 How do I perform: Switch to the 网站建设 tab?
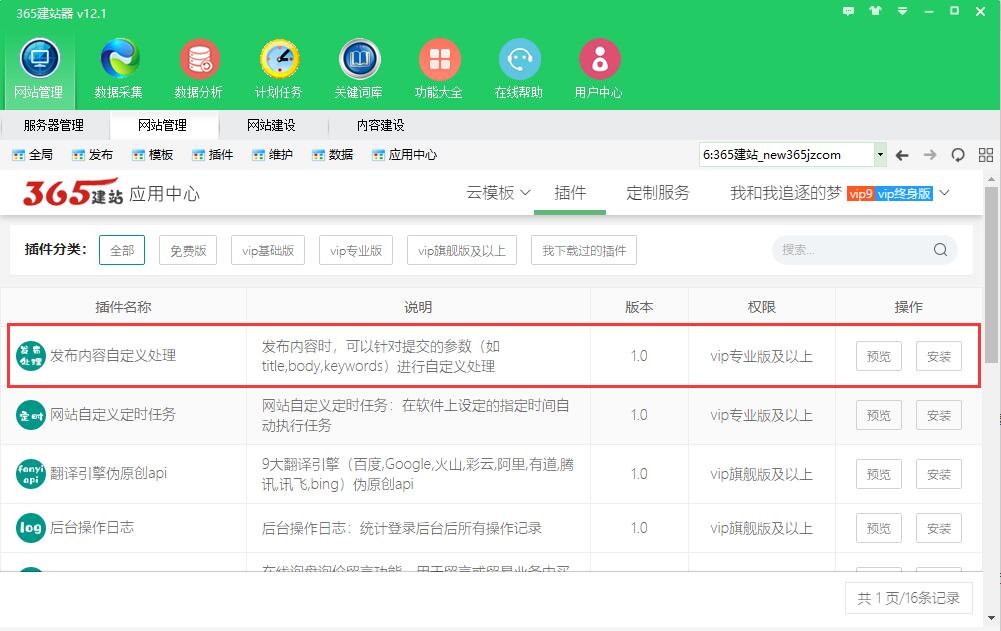(271, 125)
